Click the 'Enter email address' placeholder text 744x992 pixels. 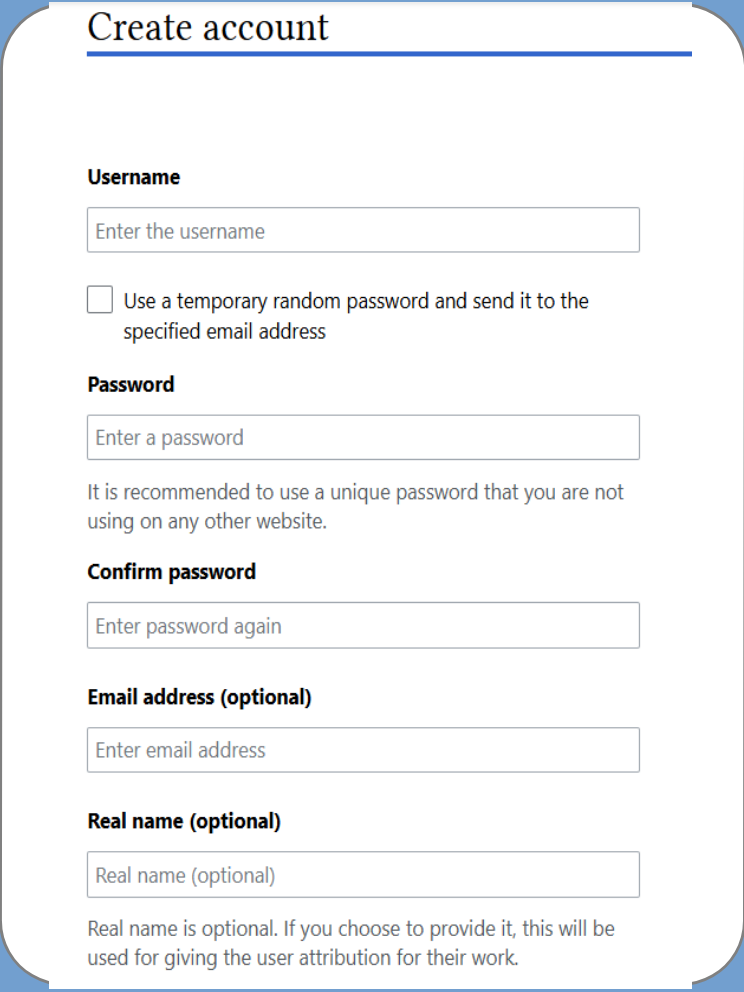(x=180, y=750)
